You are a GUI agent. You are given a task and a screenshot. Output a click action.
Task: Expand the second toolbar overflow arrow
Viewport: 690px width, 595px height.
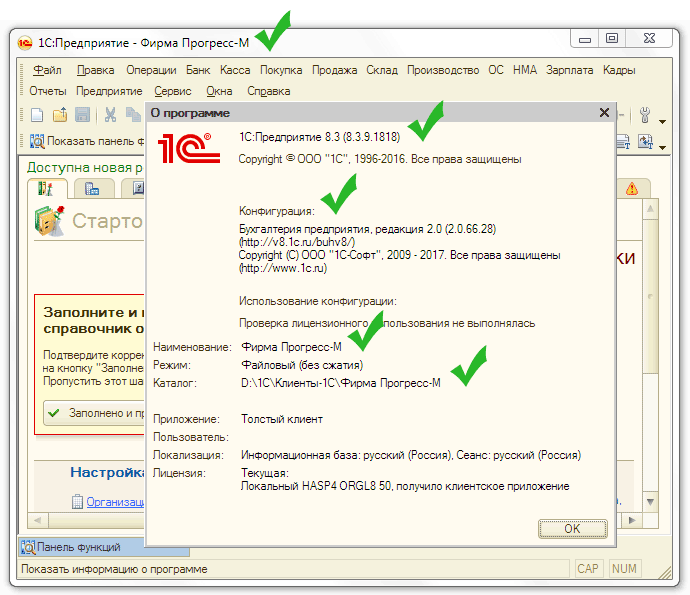point(662,147)
